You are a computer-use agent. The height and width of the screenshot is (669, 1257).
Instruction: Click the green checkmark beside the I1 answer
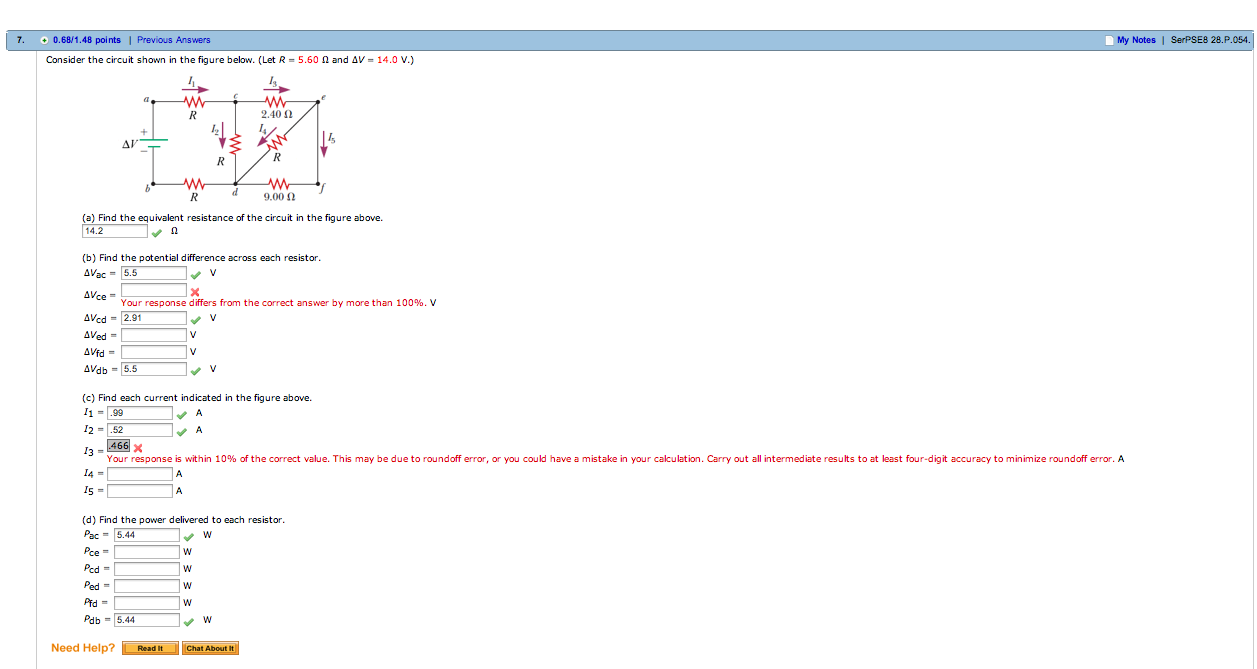(x=181, y=413)
